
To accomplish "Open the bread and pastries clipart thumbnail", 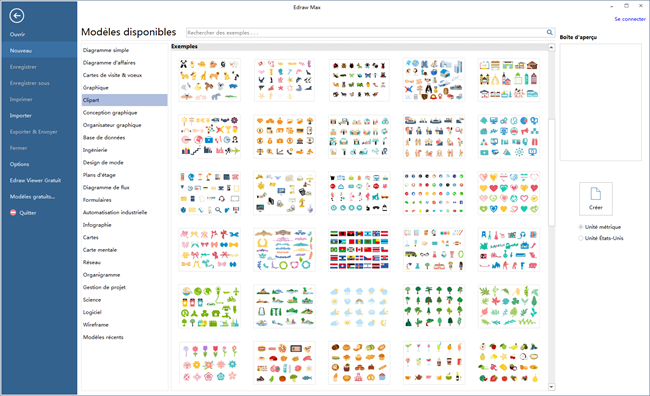I will coord(359,363).
